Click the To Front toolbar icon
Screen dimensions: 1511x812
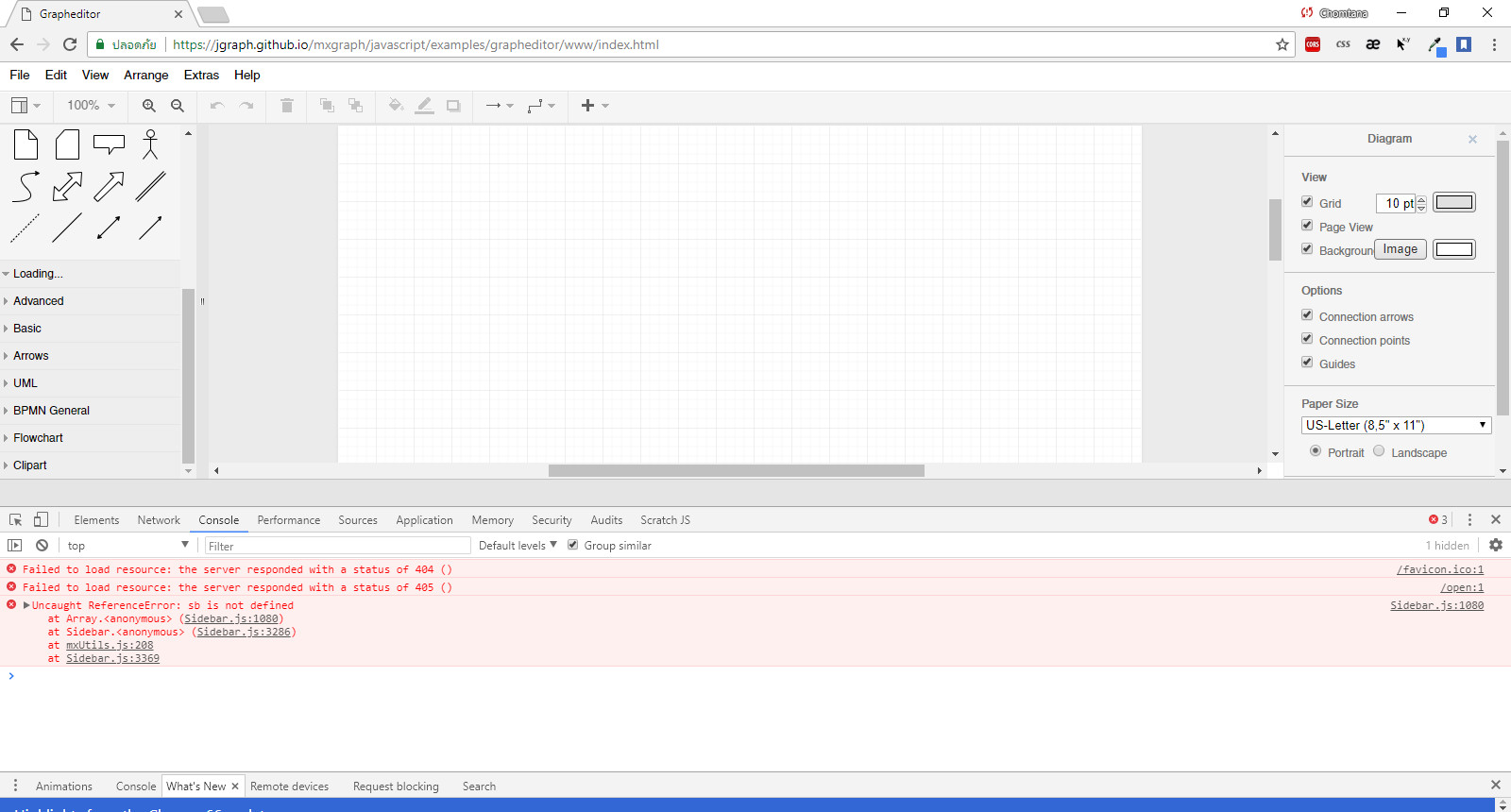click(327, 106)
